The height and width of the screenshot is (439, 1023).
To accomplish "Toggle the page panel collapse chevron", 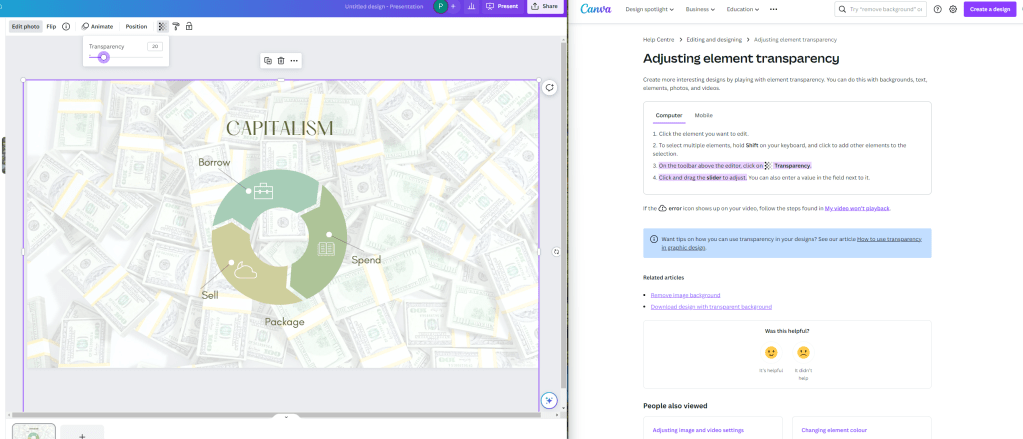I will (286, 416).
